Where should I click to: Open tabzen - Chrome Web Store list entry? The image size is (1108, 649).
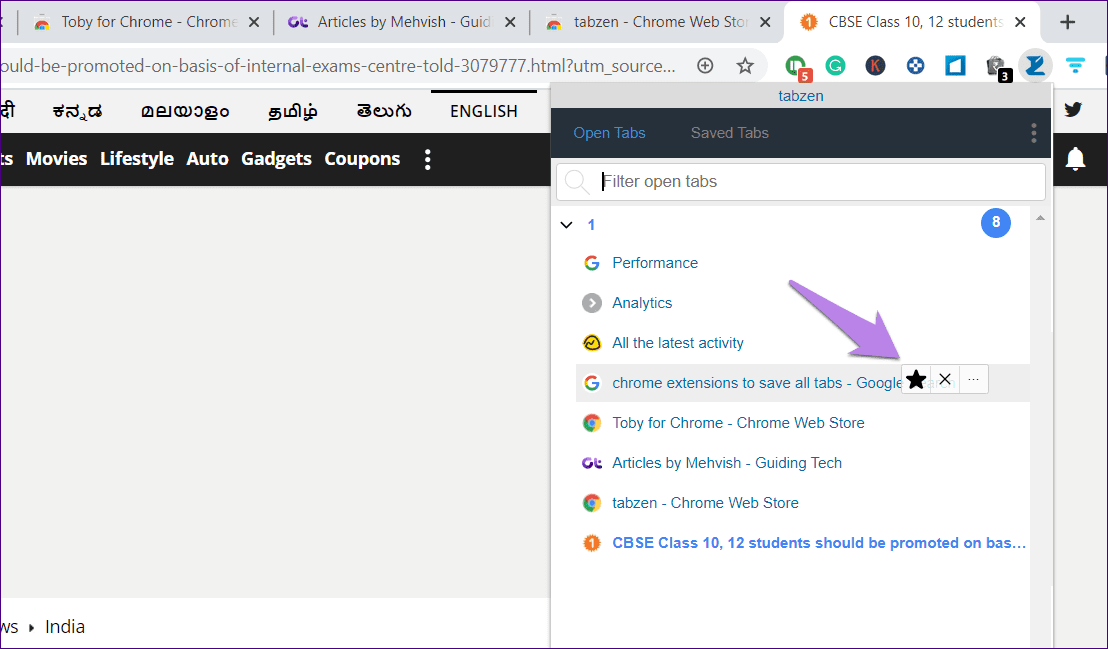pos(705,503)
